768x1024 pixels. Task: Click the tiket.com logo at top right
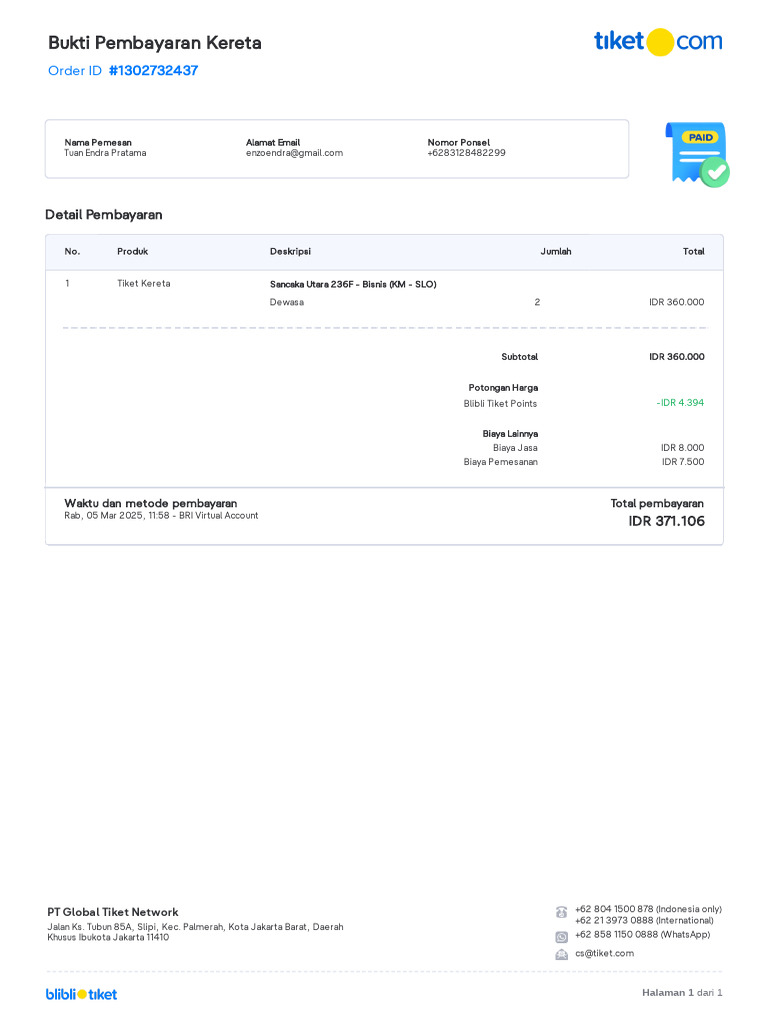click(x=658, y=42)
